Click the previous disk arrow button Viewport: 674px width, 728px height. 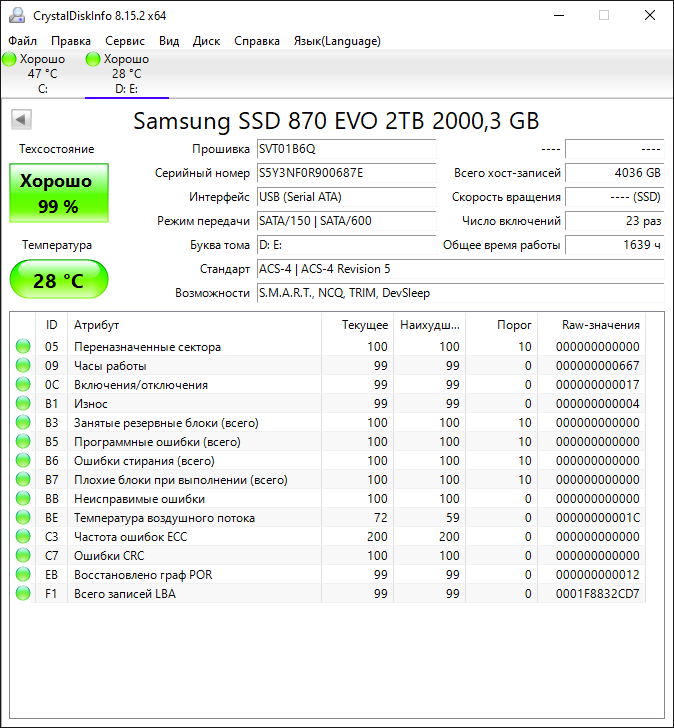(21, 120)
